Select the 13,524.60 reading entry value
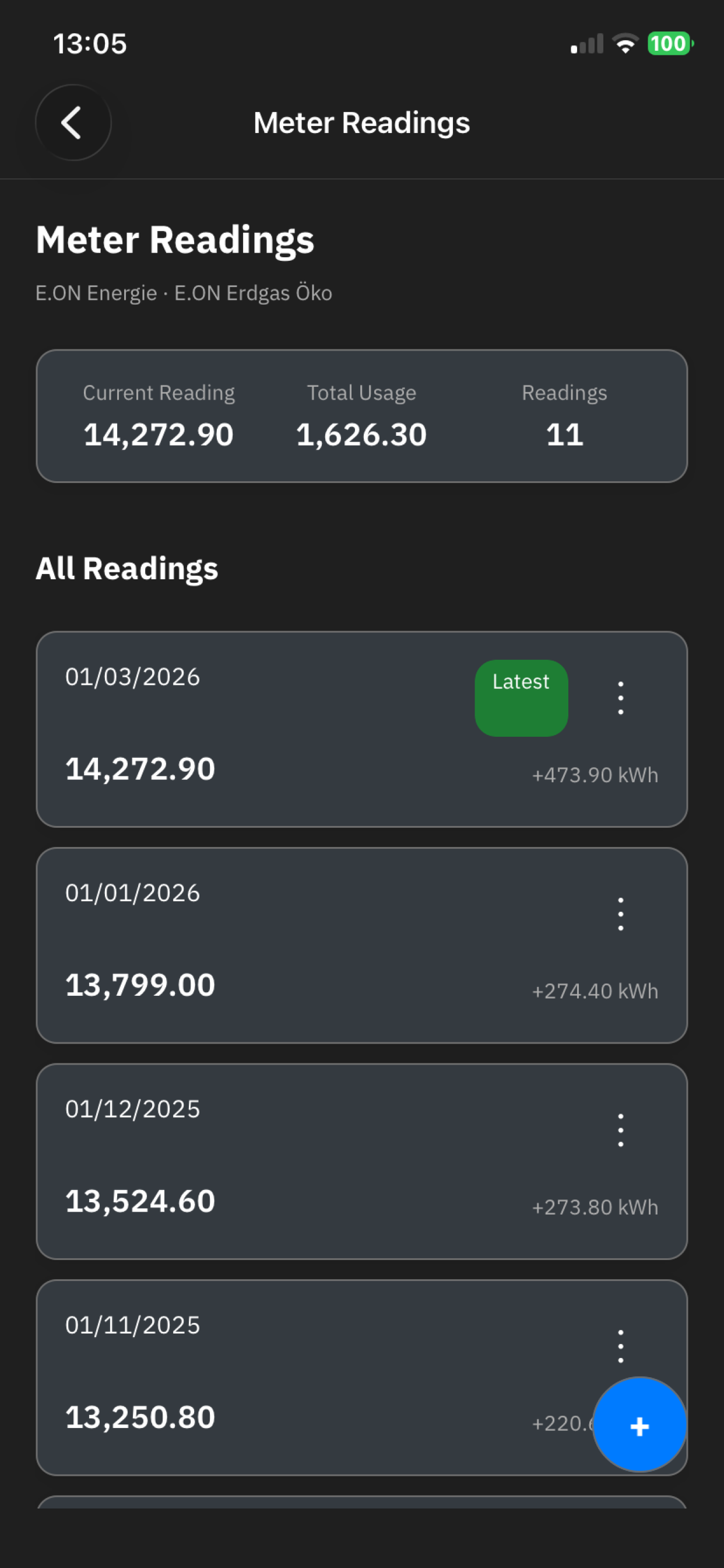 pyautogui.click(x=140, y=1201)
